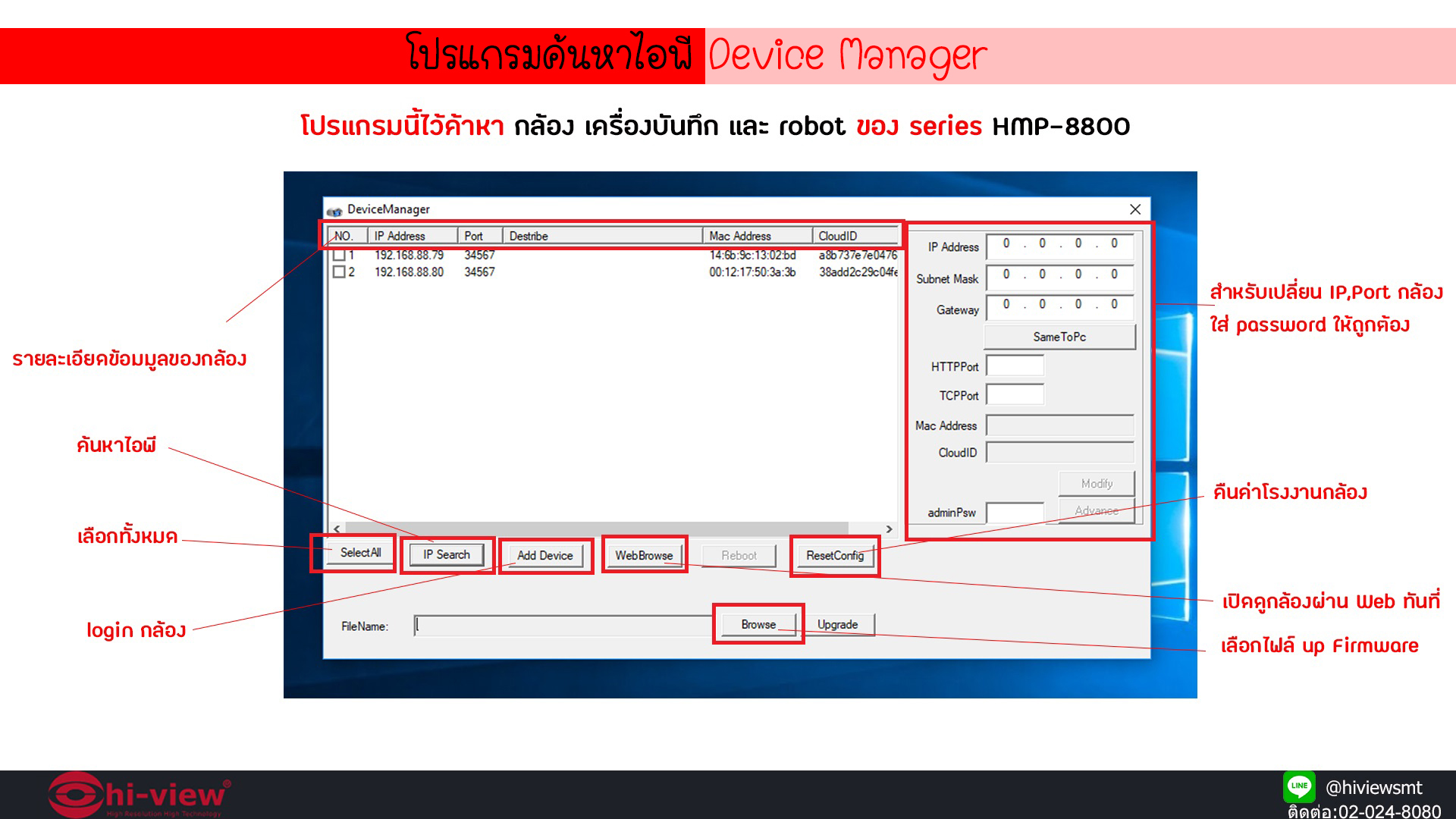
Task: Start IP Search for devices
Action: coord(446,555)
